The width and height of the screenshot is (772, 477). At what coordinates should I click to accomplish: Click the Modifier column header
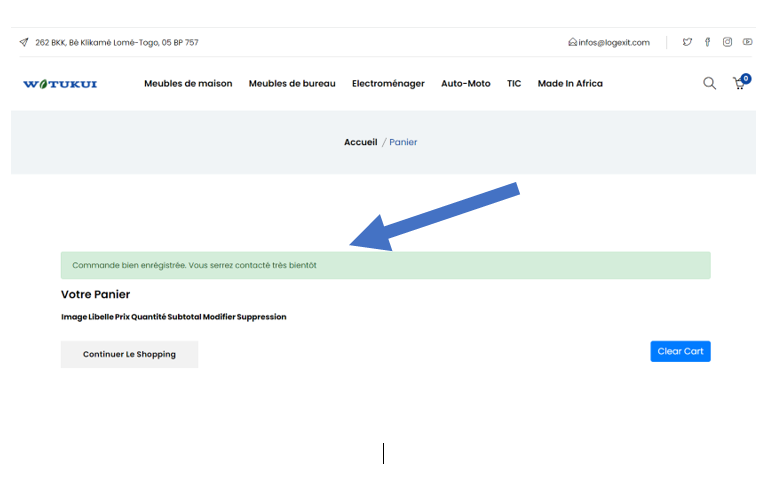[219, 317]
